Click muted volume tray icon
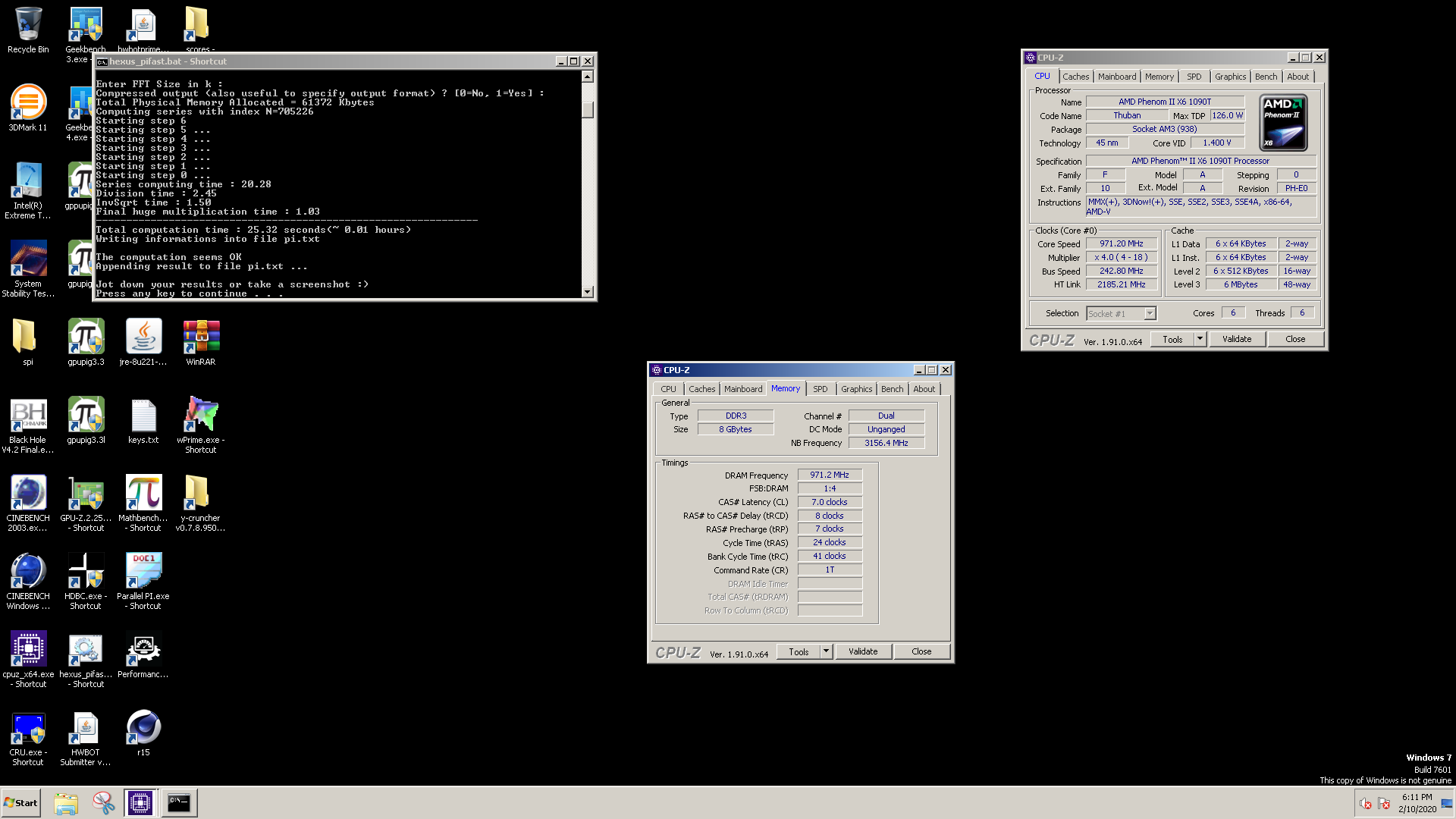The image size is (1456, 819). pyautogui.click(x=1365, y=803)
